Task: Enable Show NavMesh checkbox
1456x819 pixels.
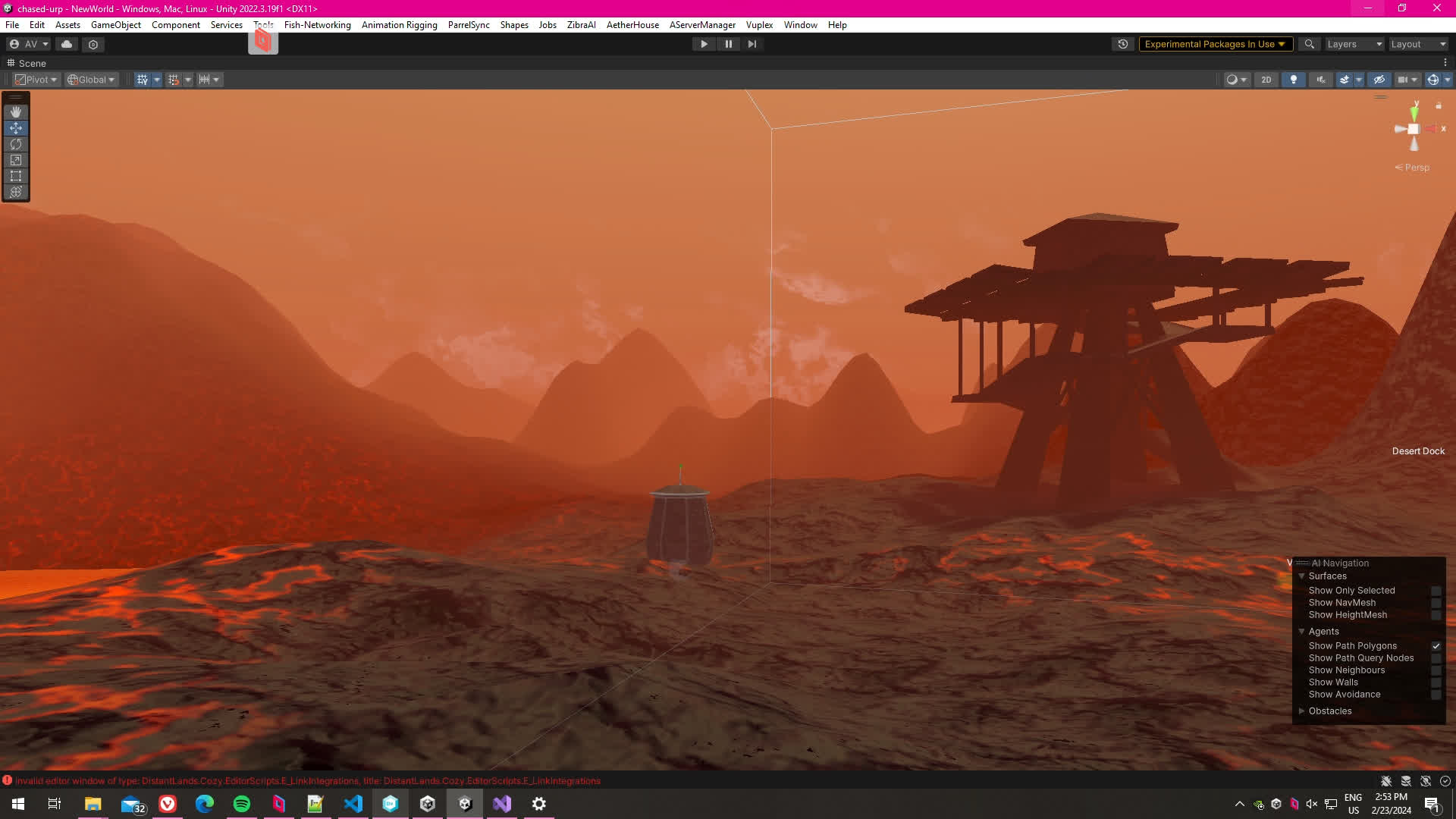Action: click(x=1436, y=603)
